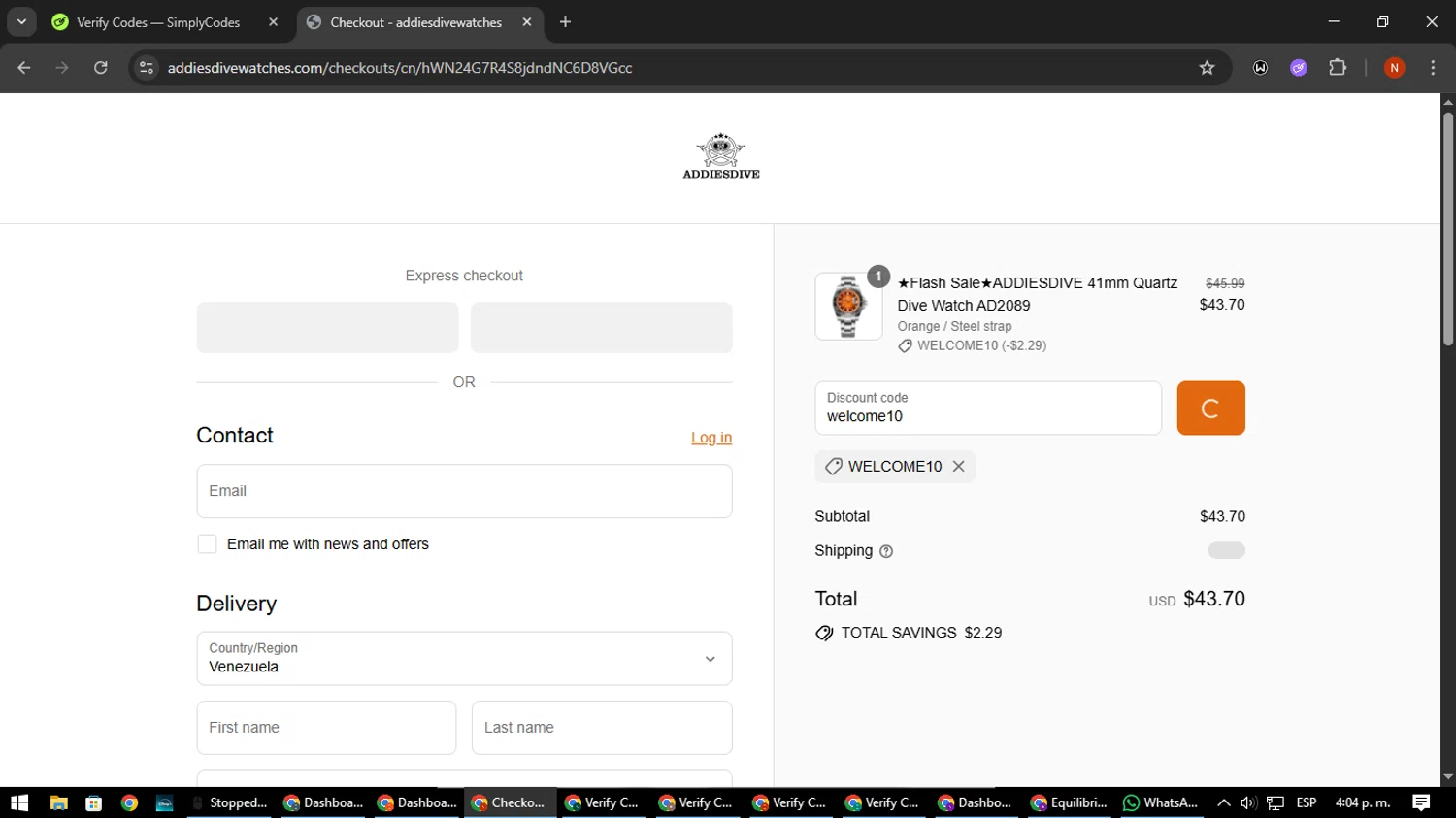Click the First name field

pos(326,728)
